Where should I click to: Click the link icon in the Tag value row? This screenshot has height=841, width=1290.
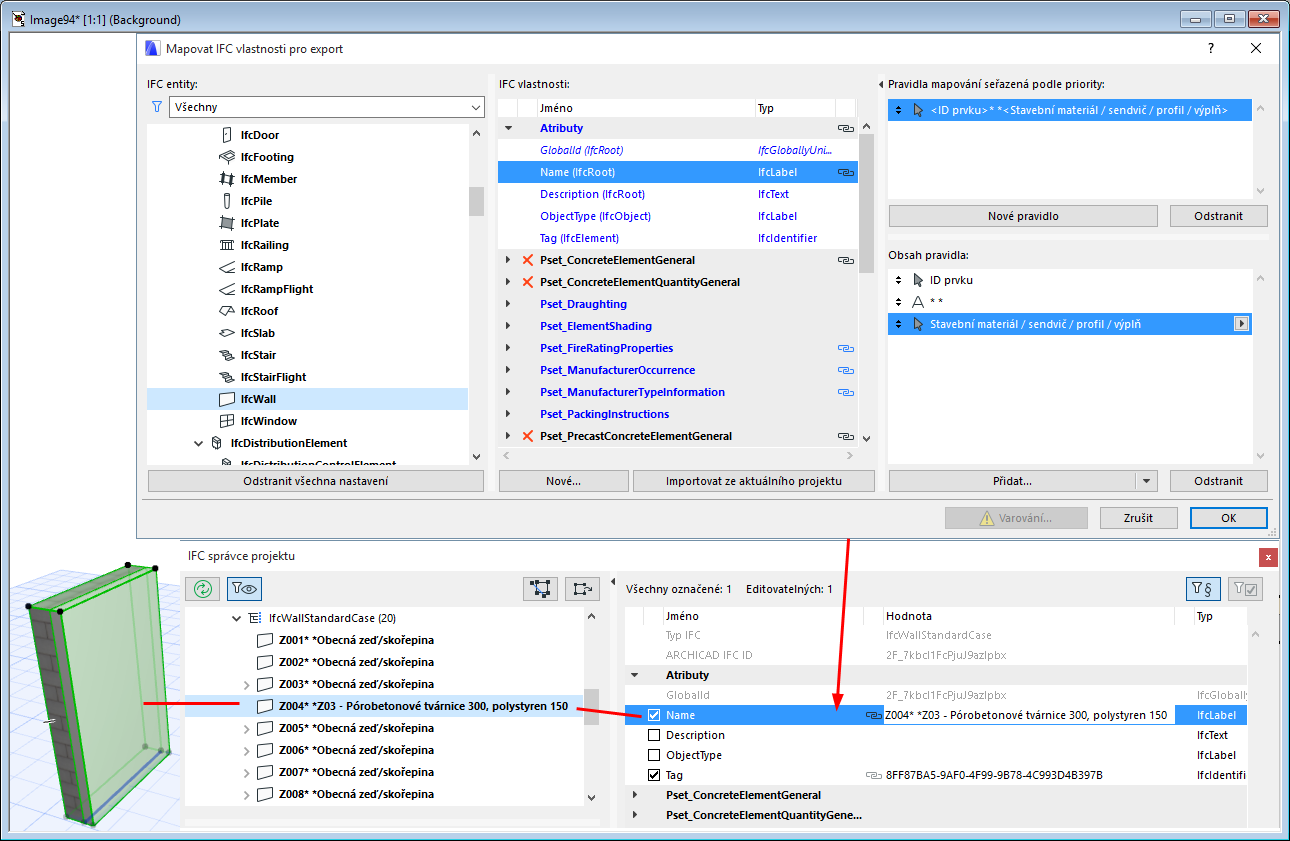[x=872, y=776]
